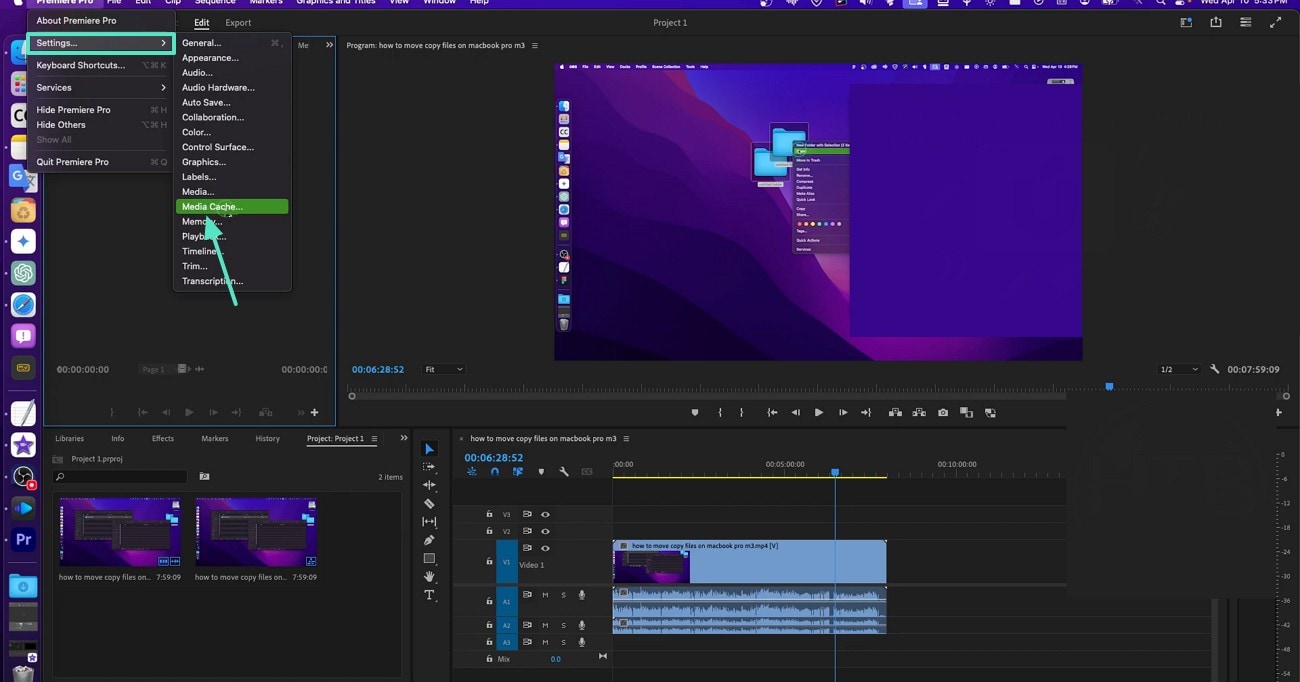Viewport: 1300px width, 682px height.
Task: Click the Export Frame camera icon
Action: (x=942, y=412)
